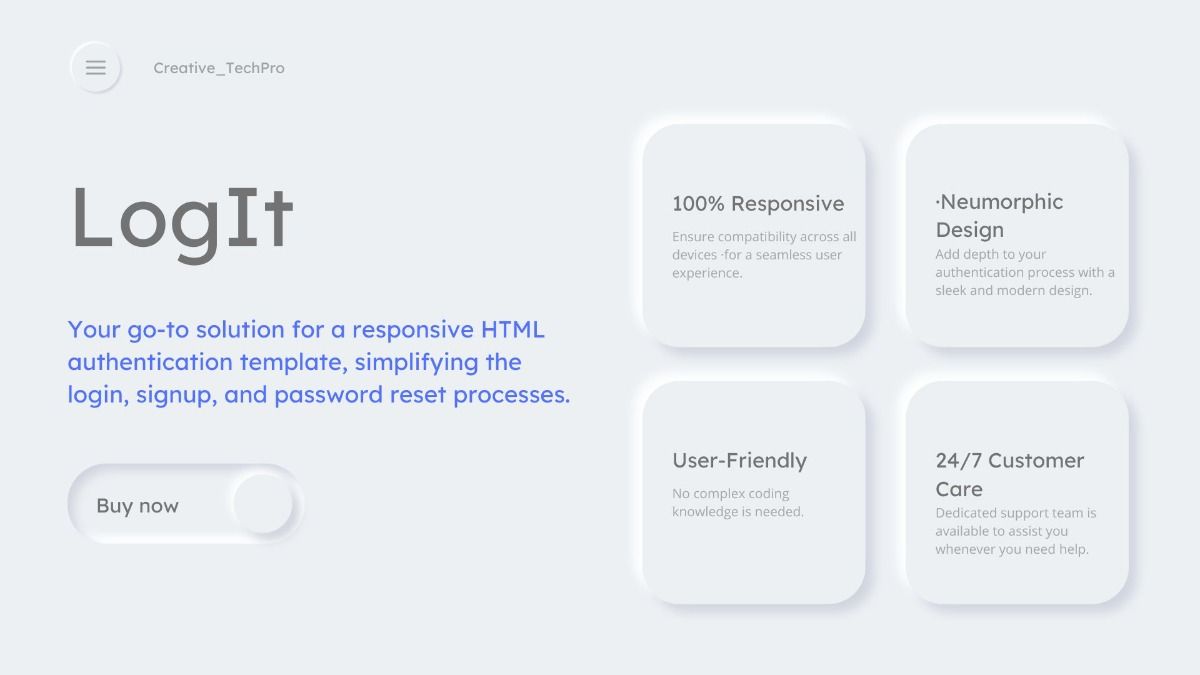
Task: Click 'Add depth to your authentication process' text
Action: click(x=1025, y=272)
